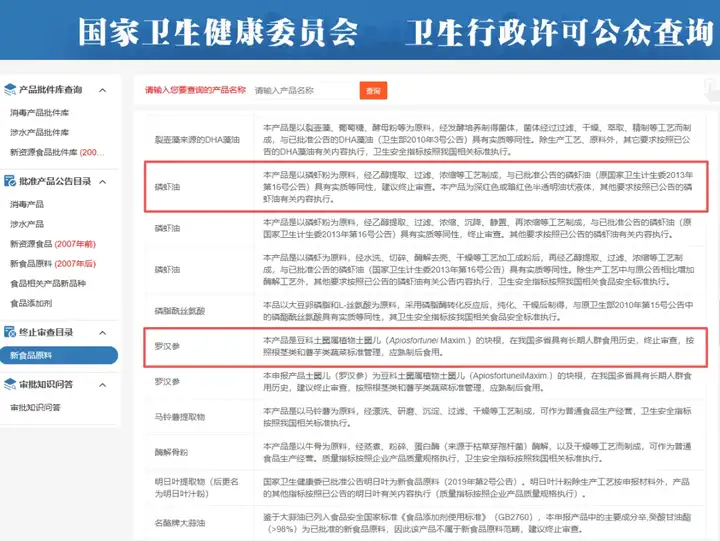Click the 请输入您要查询的产品名称 label

tap(196, 90)
